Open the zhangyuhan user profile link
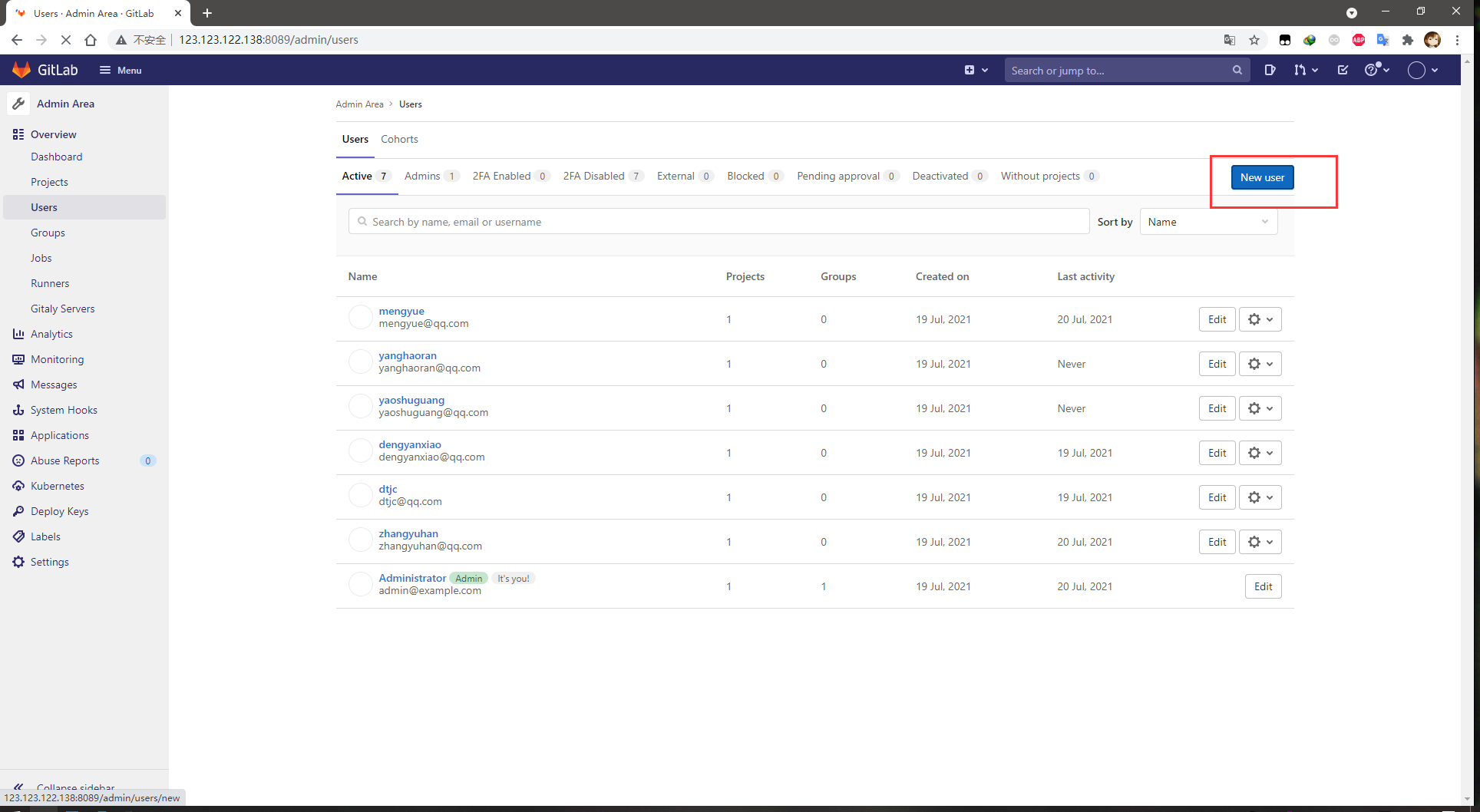The width and height of the screenshot is (1480, 812). [408, 533]
